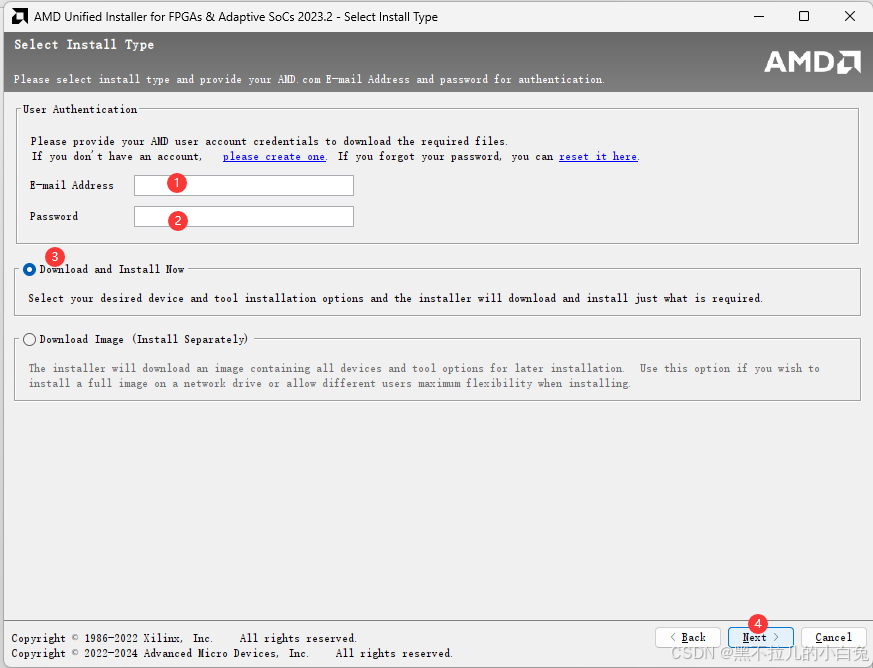
Task: Click the Advanced Micro Devices copyright line
Action: pos(232,653)
